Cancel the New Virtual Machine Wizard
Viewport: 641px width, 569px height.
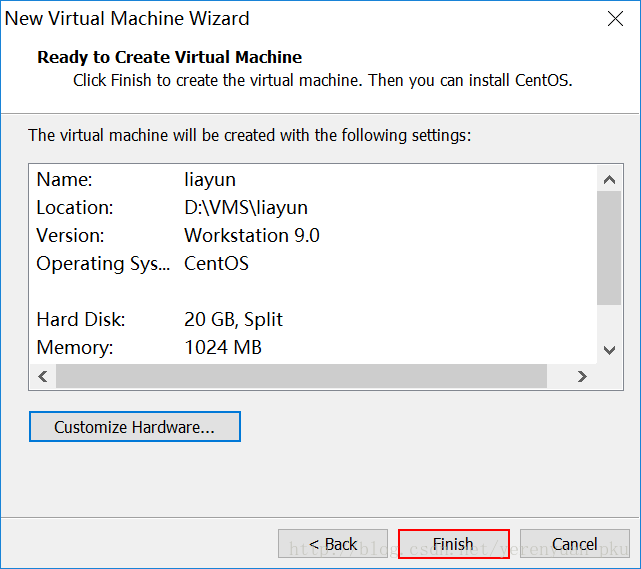click(574, 544)
